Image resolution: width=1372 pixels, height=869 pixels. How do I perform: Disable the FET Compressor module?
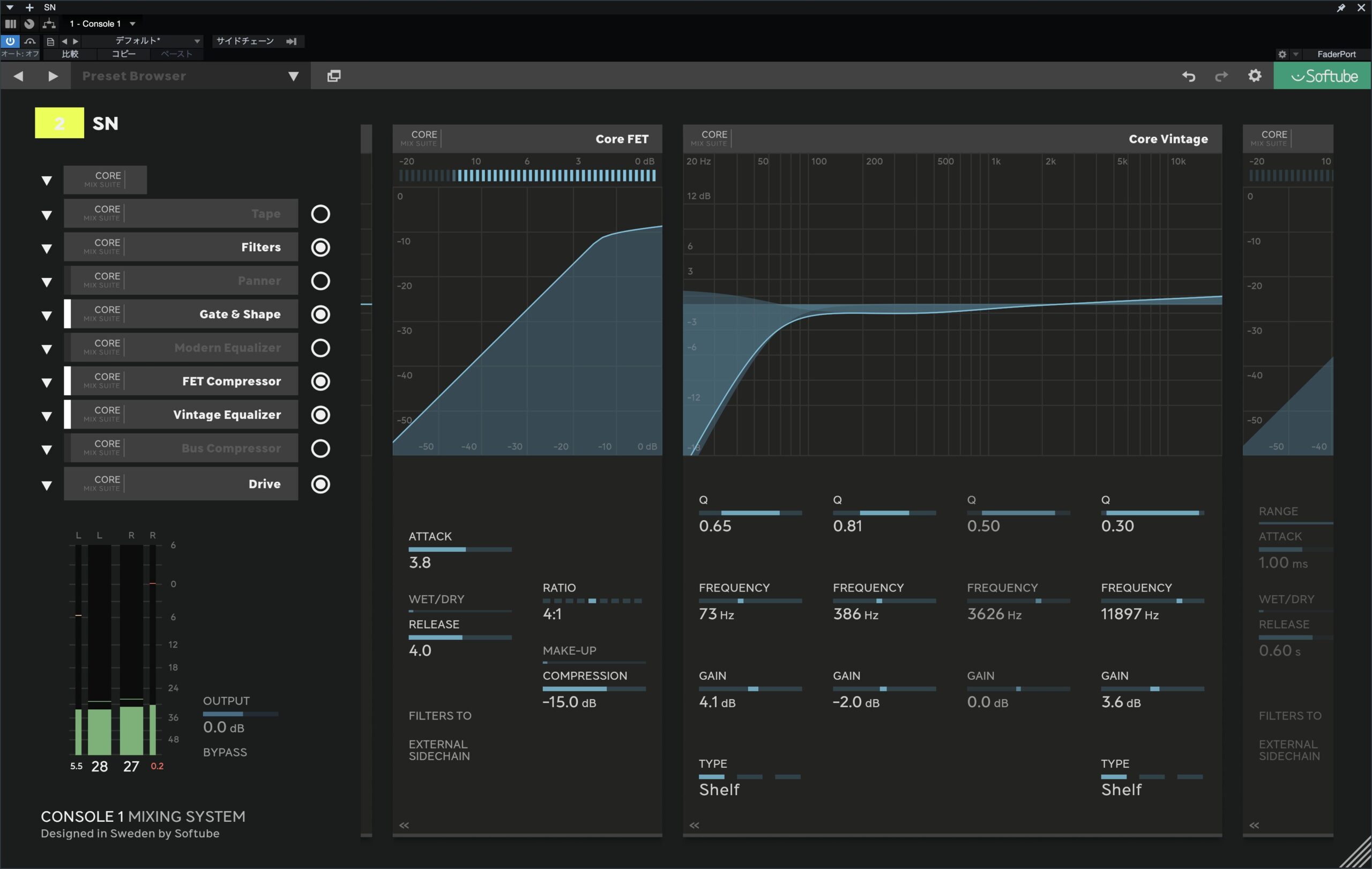[320, 381]
